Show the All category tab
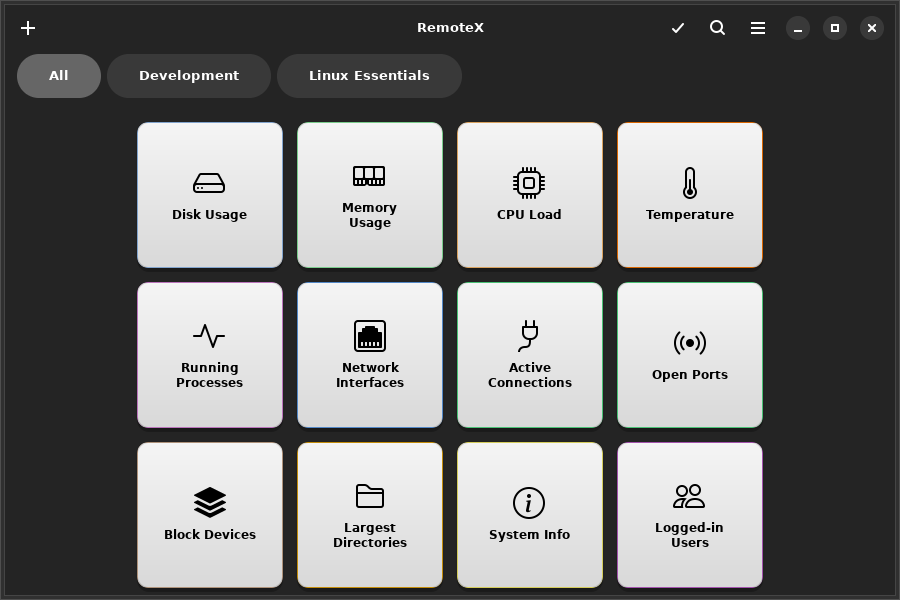 point(59,76)
